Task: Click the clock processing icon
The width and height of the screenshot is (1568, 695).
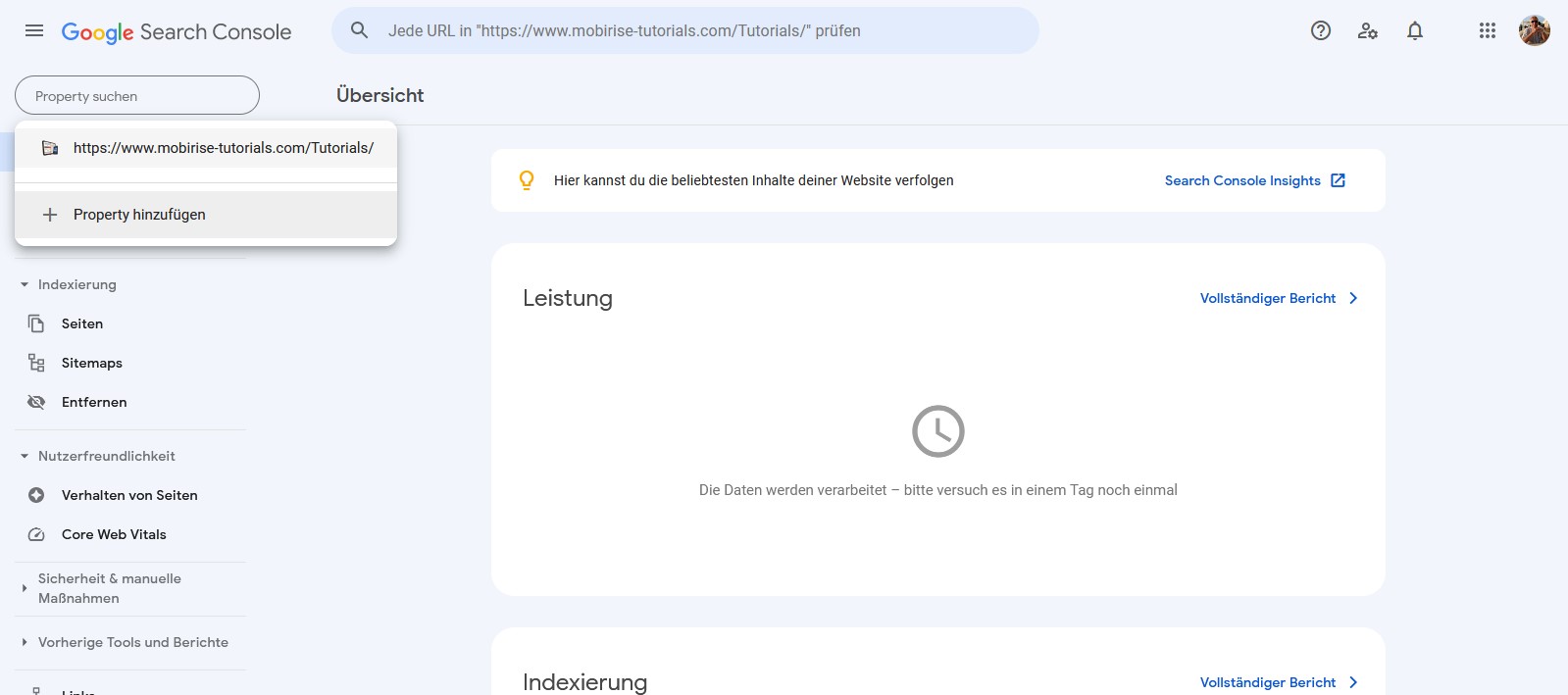Action: (938, 431)
